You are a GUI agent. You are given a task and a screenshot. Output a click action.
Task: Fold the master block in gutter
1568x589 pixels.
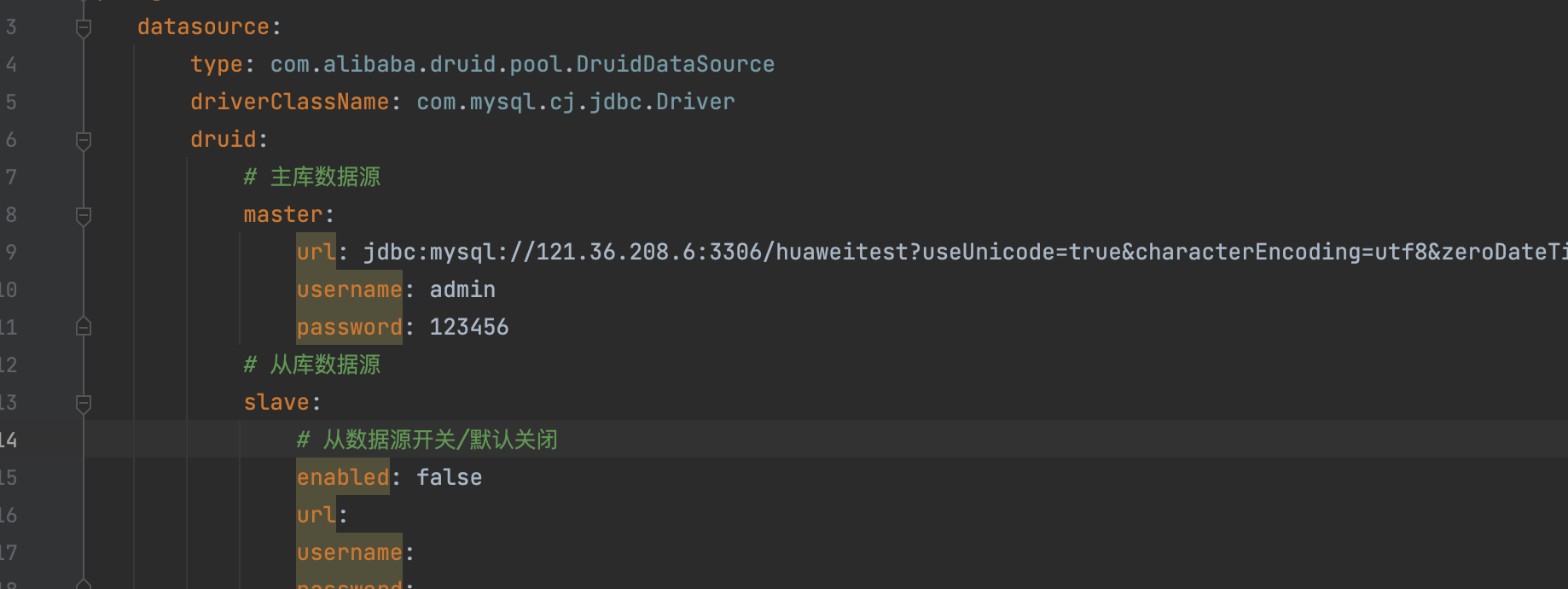(x=84, y=216)
